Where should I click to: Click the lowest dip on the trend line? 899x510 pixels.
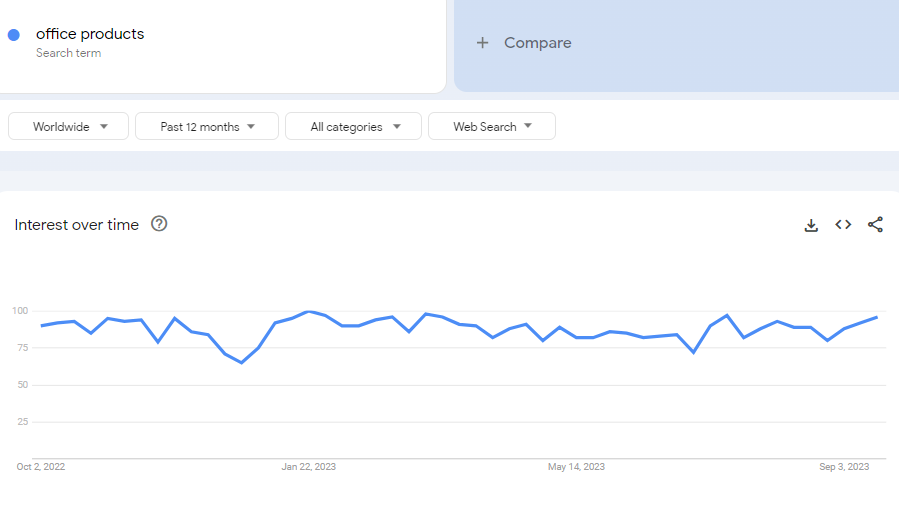241,362
